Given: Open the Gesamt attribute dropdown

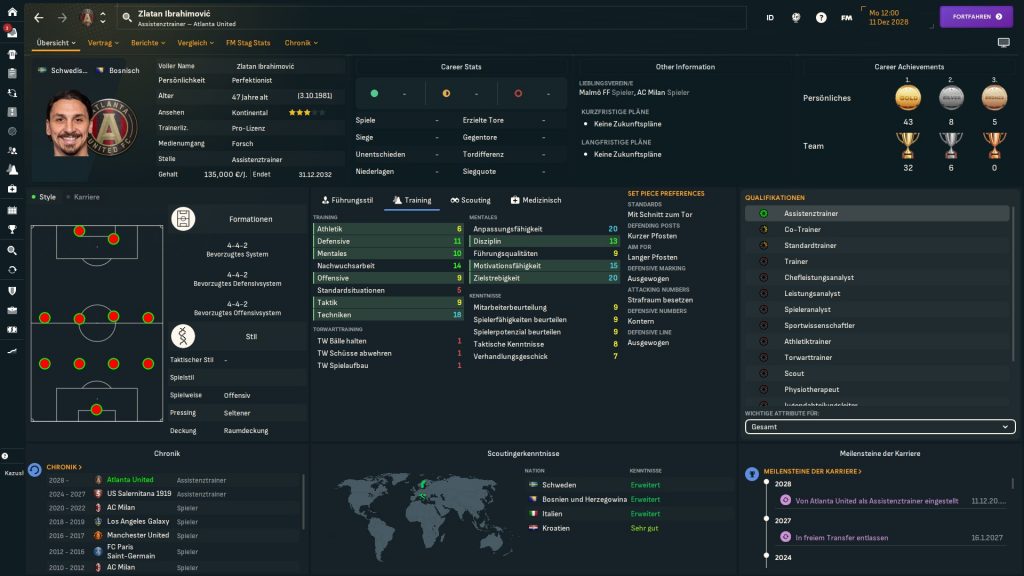Looking at the screenshot, I should [880, 427].
